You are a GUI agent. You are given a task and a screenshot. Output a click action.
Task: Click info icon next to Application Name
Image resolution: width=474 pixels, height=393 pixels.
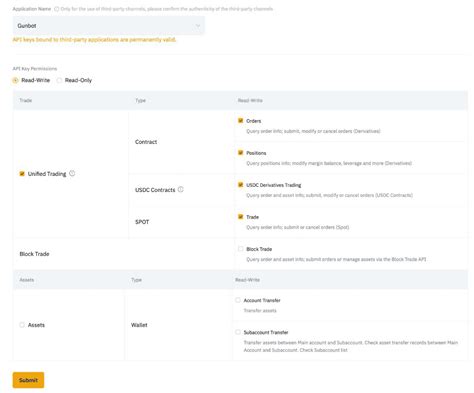point(56,9)
